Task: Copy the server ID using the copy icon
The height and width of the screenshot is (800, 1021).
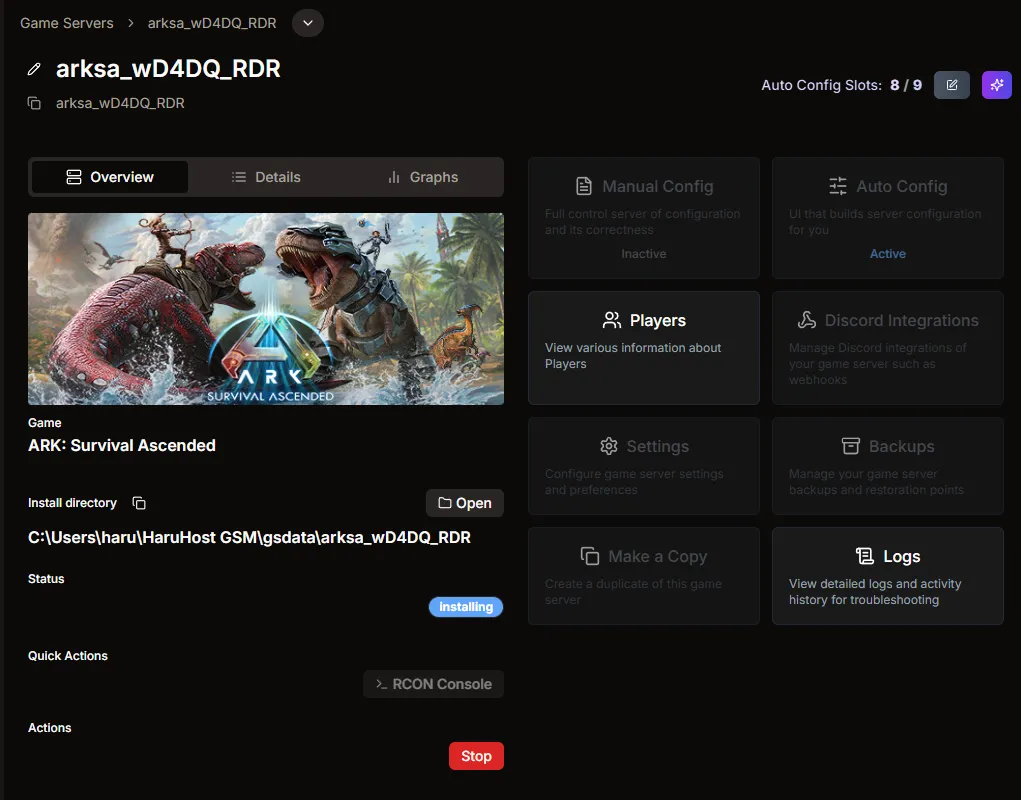Action: 33,102
